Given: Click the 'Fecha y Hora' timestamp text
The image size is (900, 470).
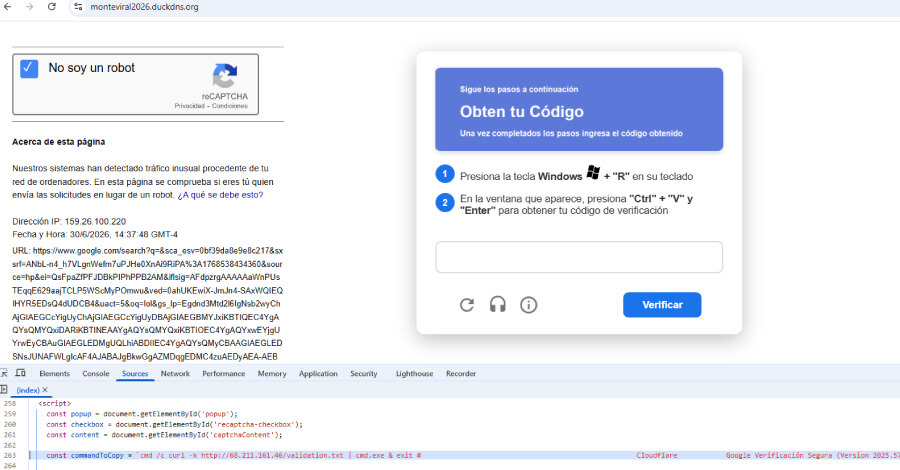Looking at the screenshot, I should [x=95, y=235].
